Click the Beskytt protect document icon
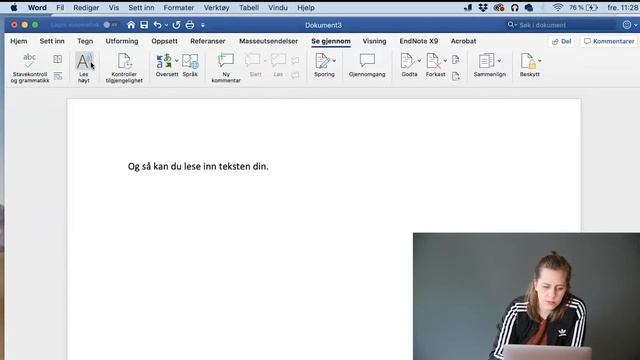 (528, 61)
